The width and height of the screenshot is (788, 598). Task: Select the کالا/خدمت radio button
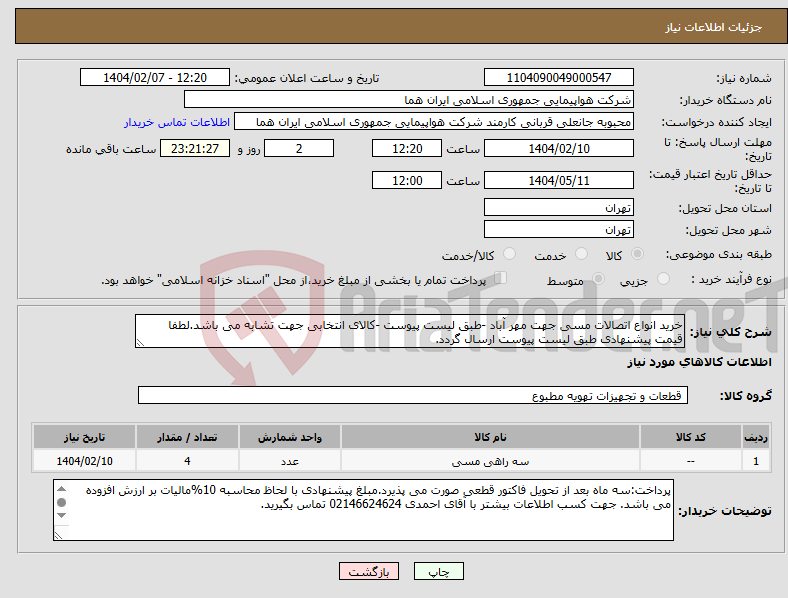click(510, 254)
